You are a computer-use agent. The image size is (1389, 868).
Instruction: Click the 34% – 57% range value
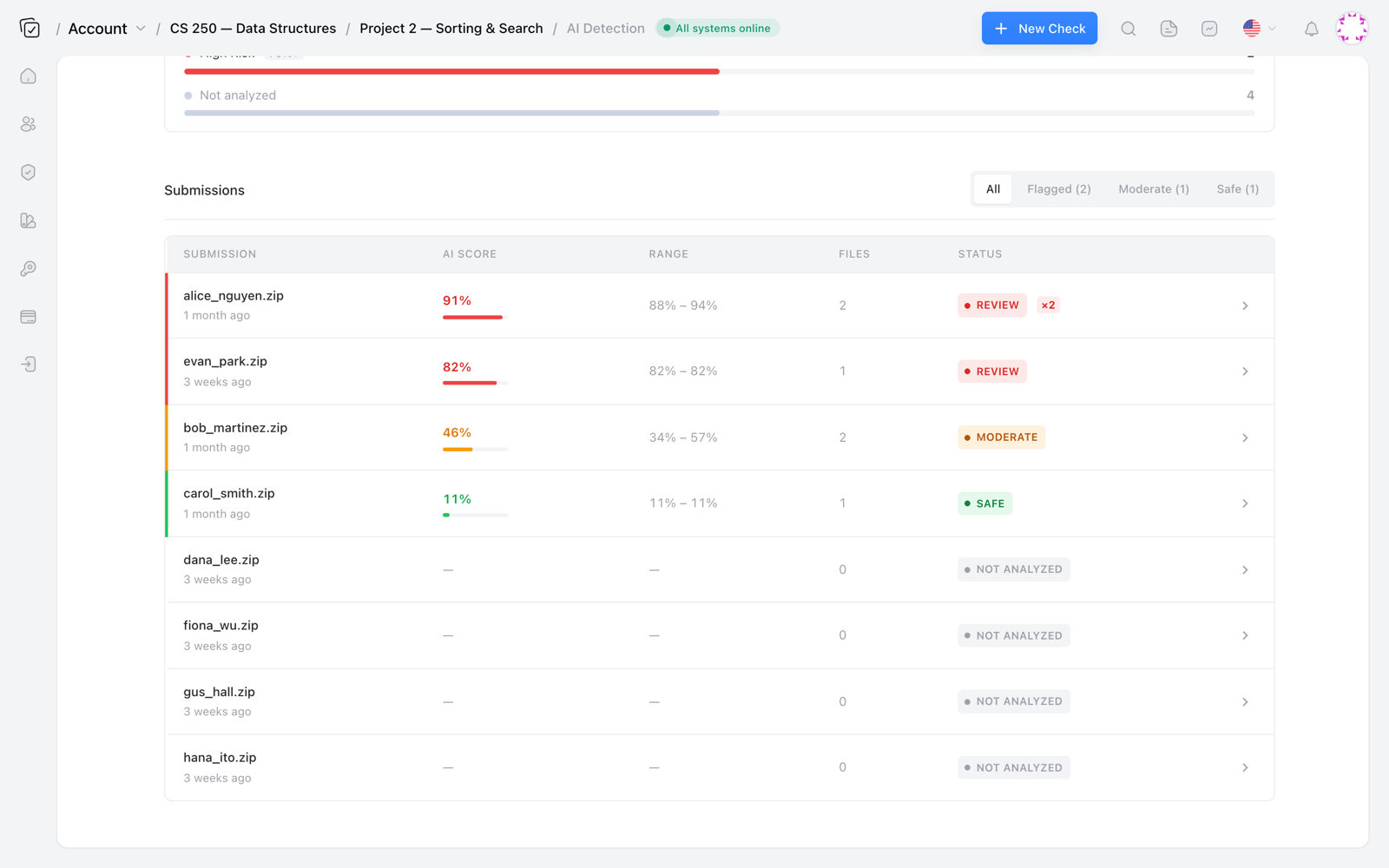[x=683, y=437]
